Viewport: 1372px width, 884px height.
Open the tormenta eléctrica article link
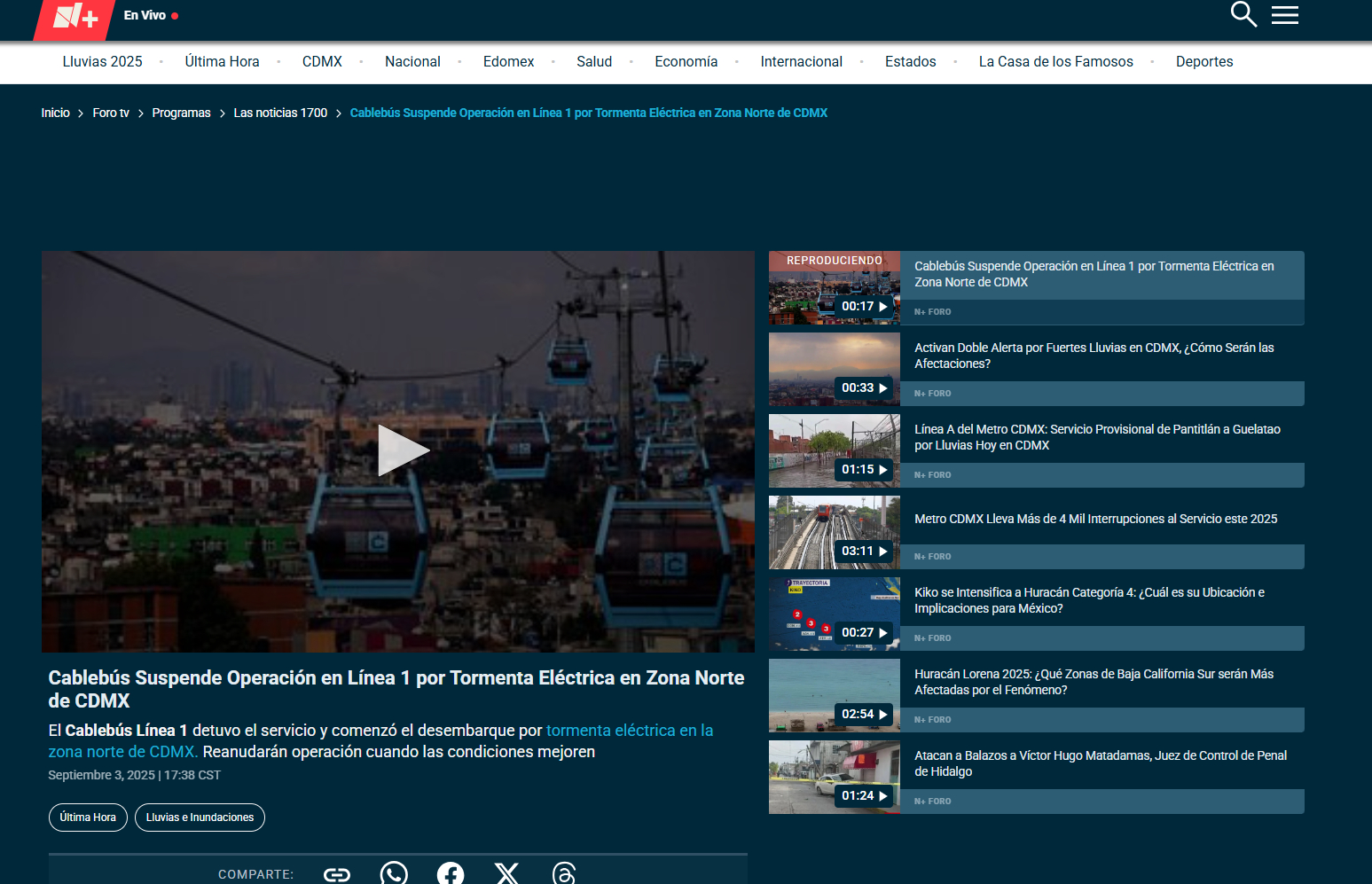tap(380, 741)
